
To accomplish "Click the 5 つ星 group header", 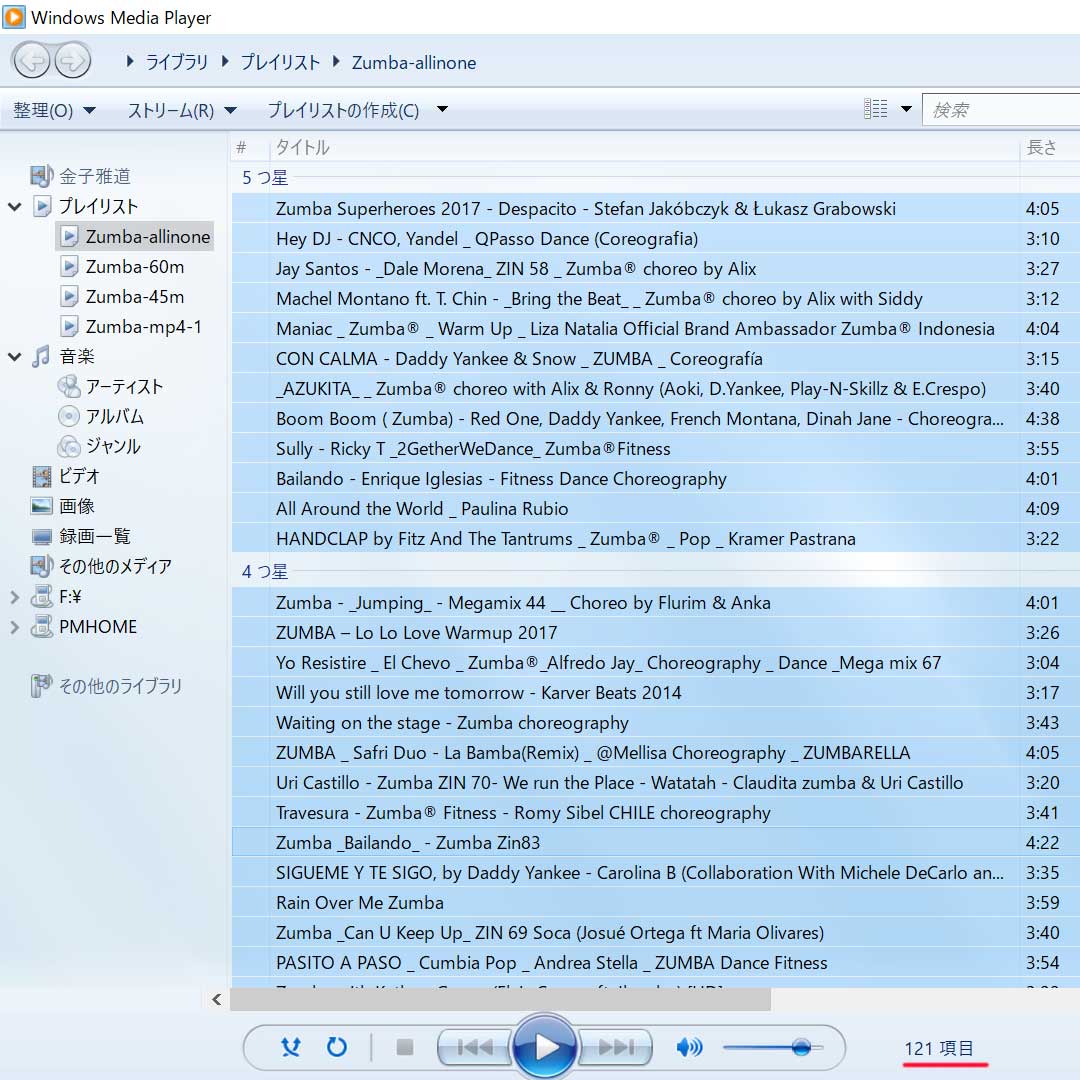I will [x=265, y=178].
